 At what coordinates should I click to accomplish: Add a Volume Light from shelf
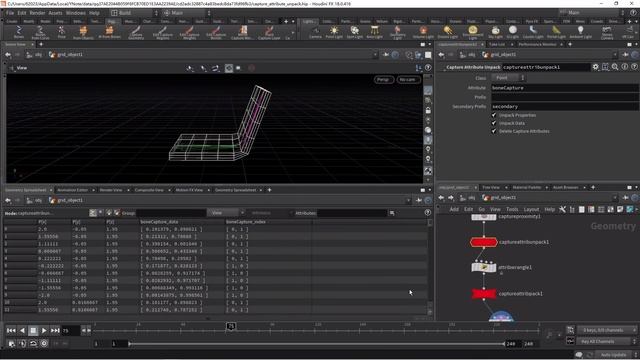423,32
